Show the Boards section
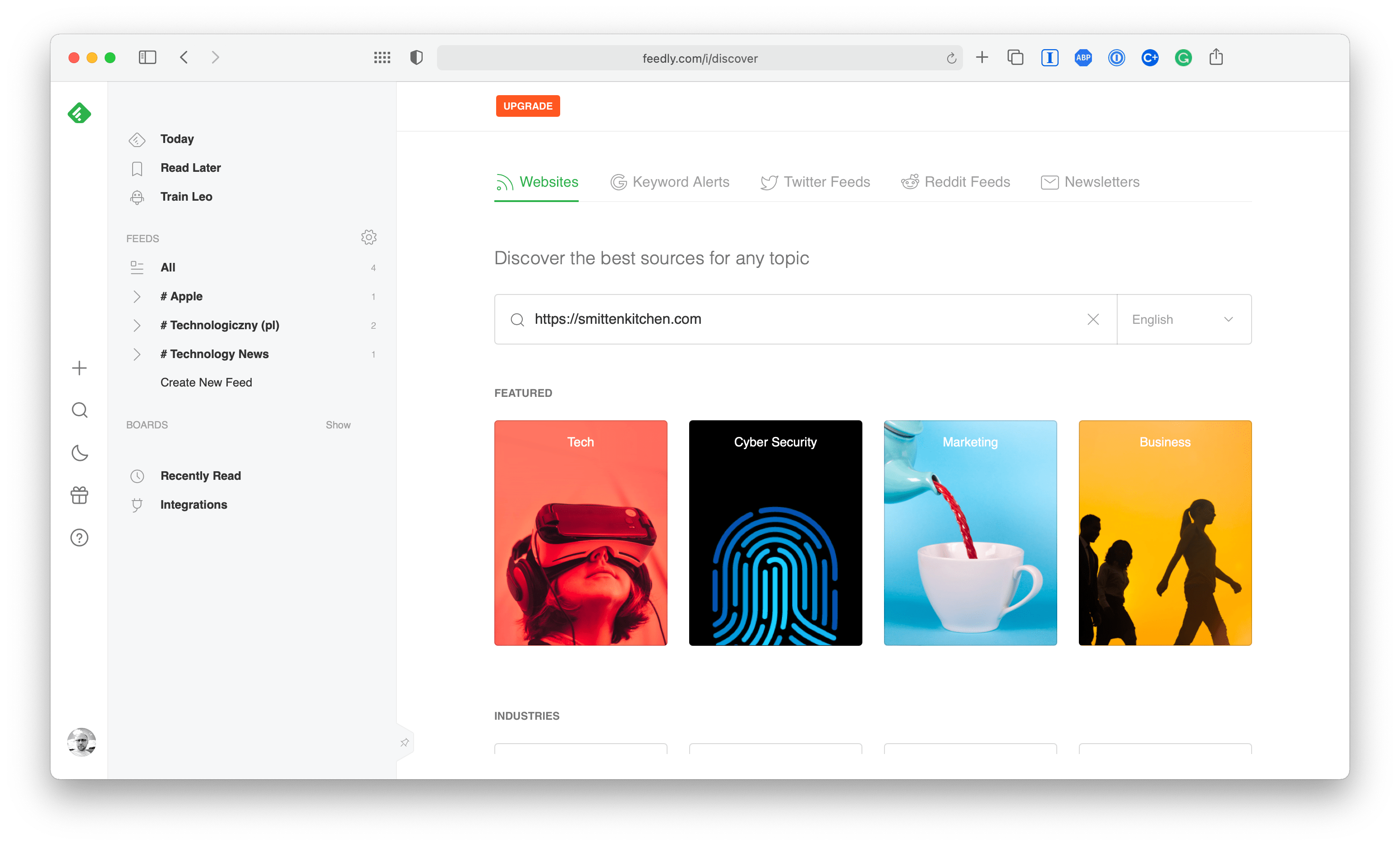 point(337,425)
